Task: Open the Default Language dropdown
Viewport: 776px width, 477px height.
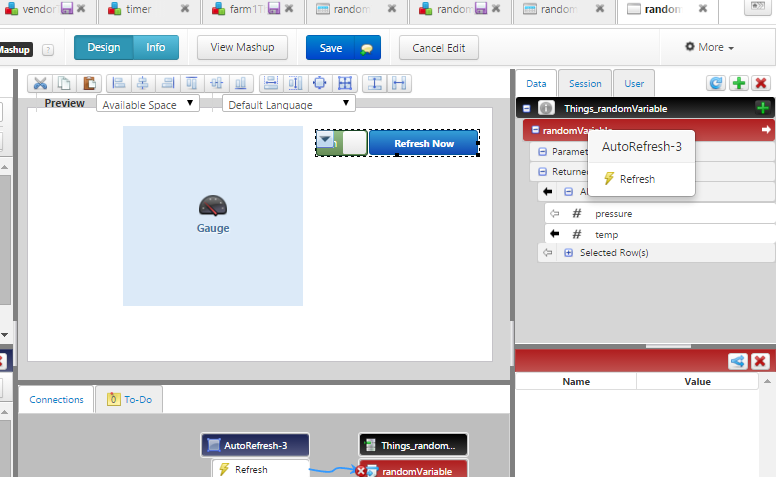Action: click(x=289, y=104)
